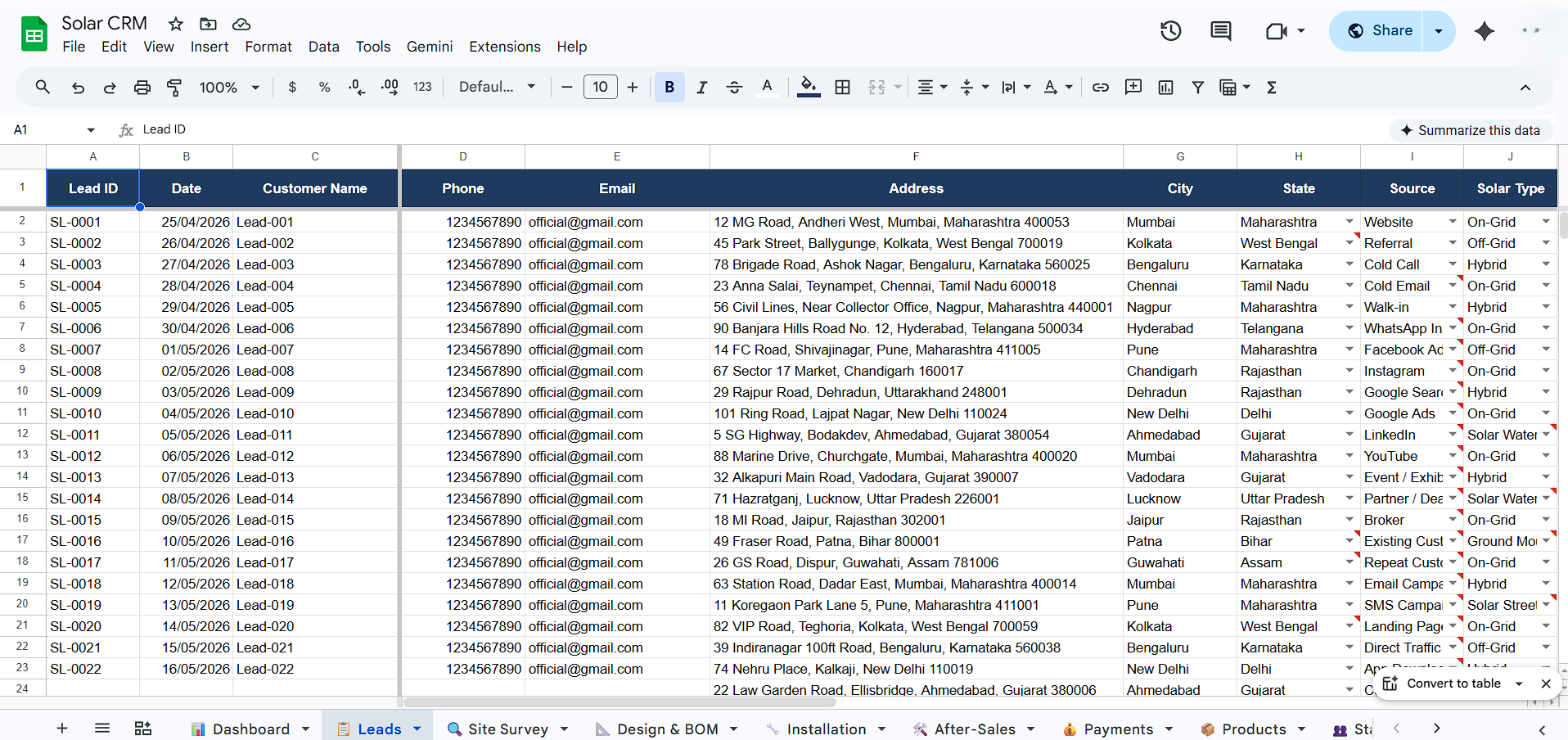Click Convert to table

coord(1454,684)
